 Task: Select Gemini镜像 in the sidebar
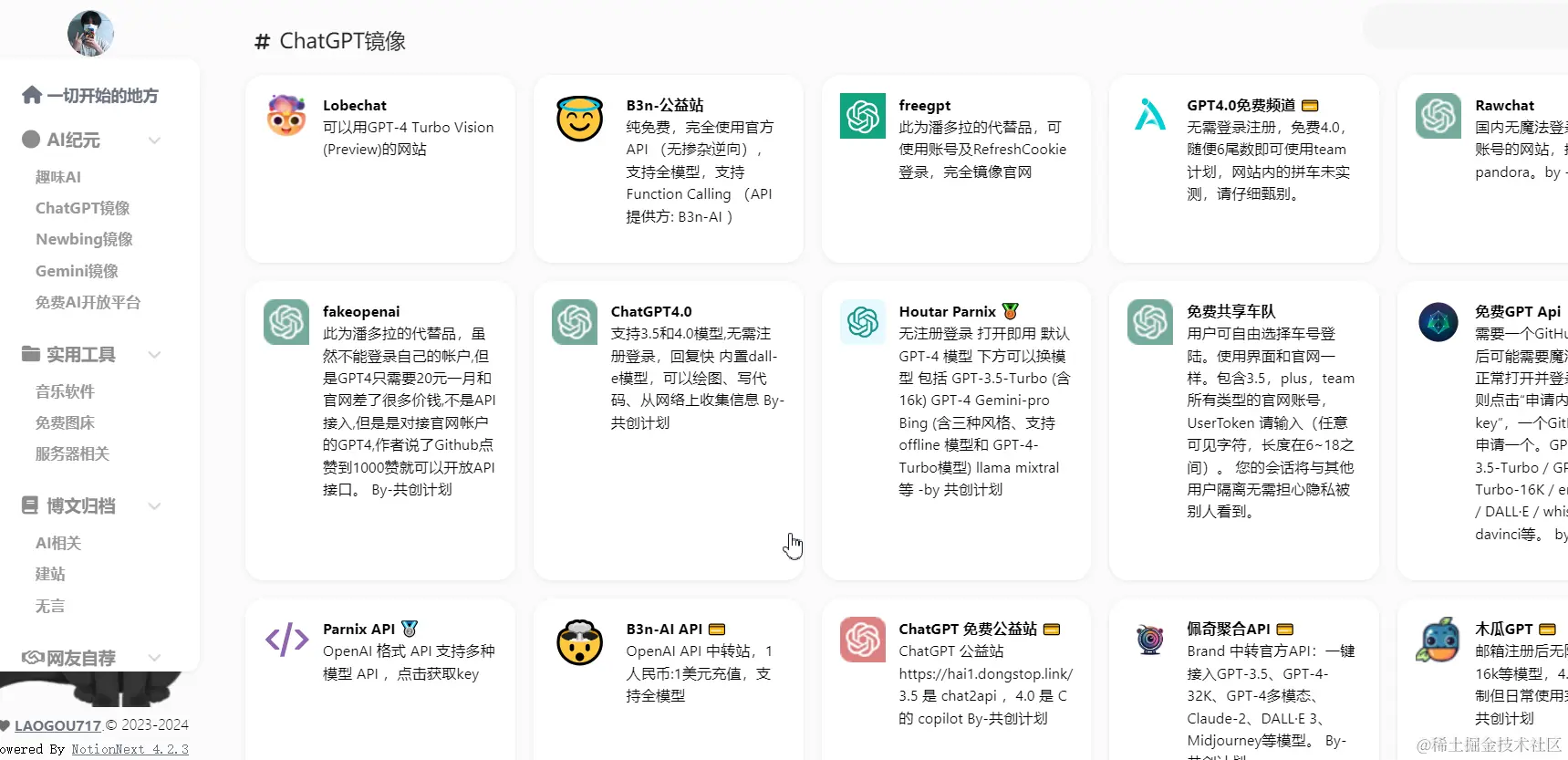(x=77, y=271)
